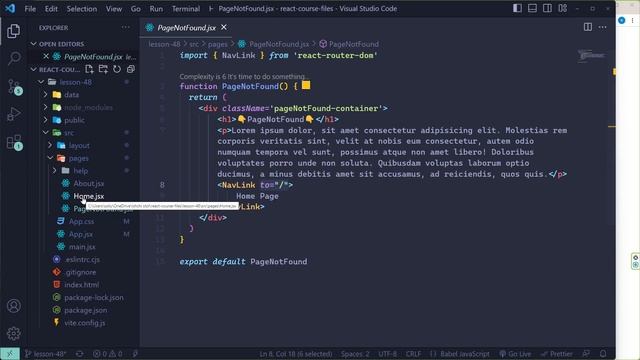
Task: Click the Customize Layout icon
Action: (562, 8)
